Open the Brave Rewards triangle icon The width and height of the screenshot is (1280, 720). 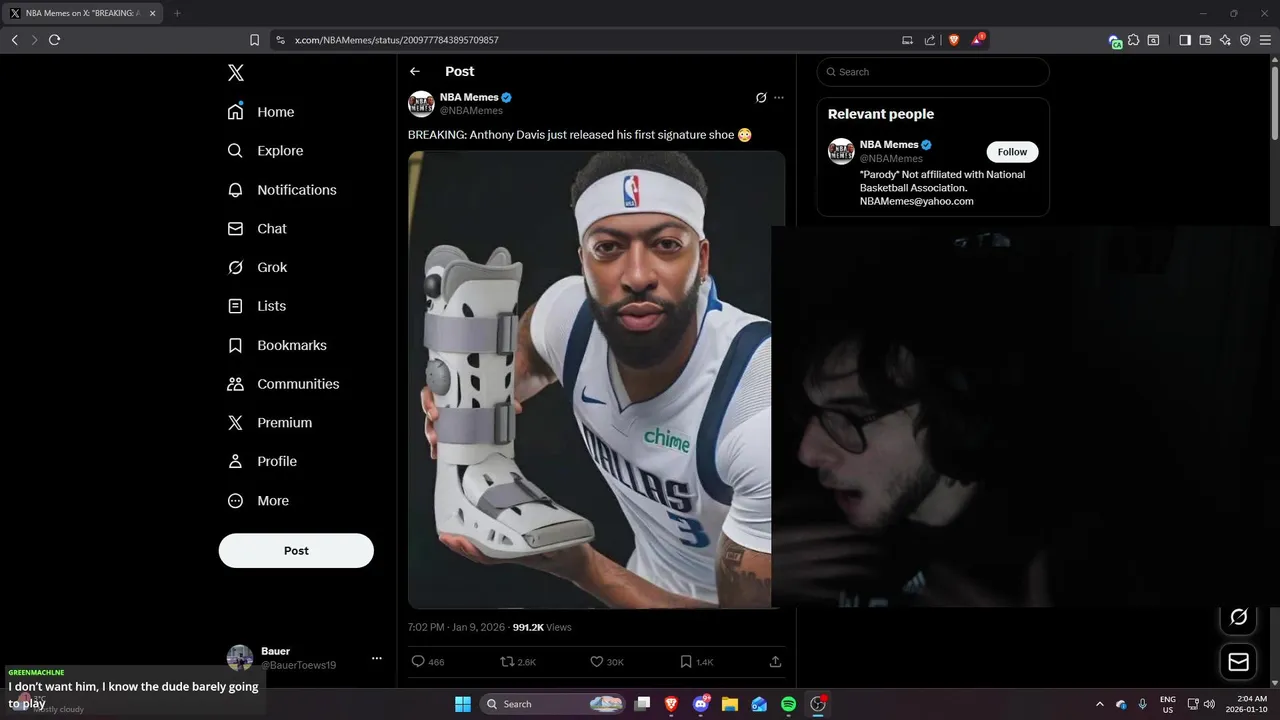point(977,40)
